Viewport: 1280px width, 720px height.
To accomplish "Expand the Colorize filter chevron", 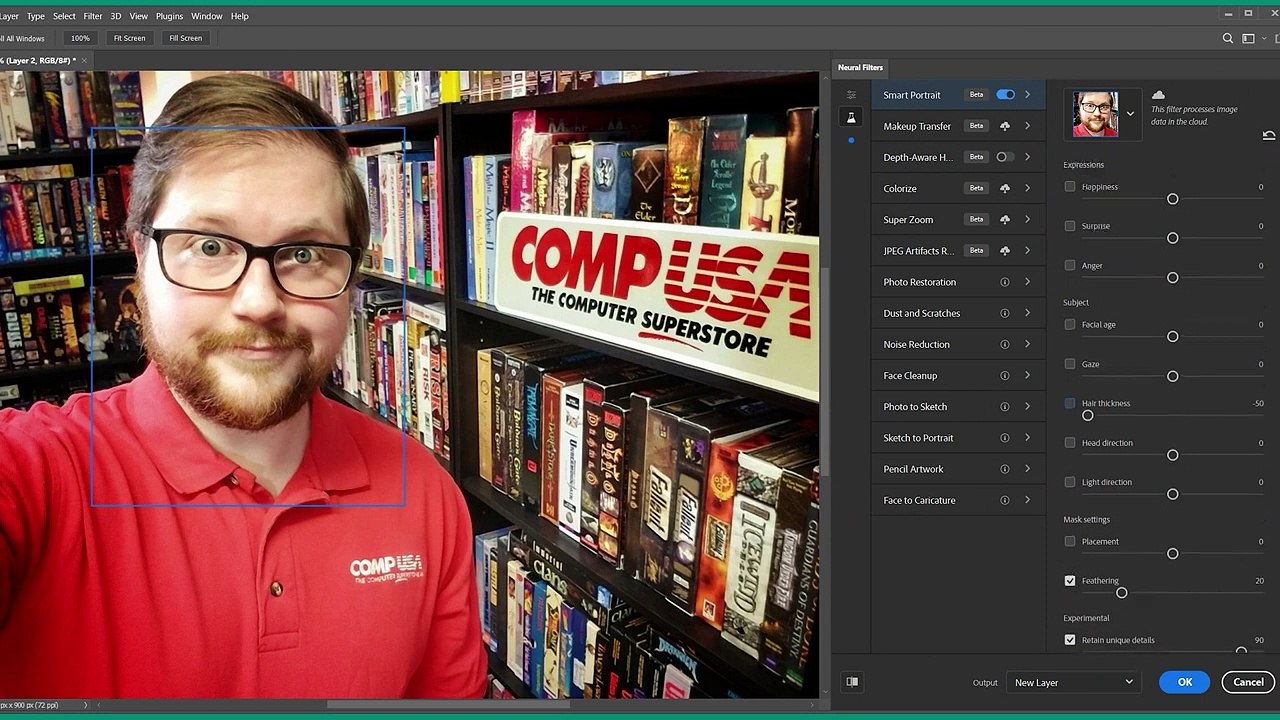I will tap(1027, 188).
